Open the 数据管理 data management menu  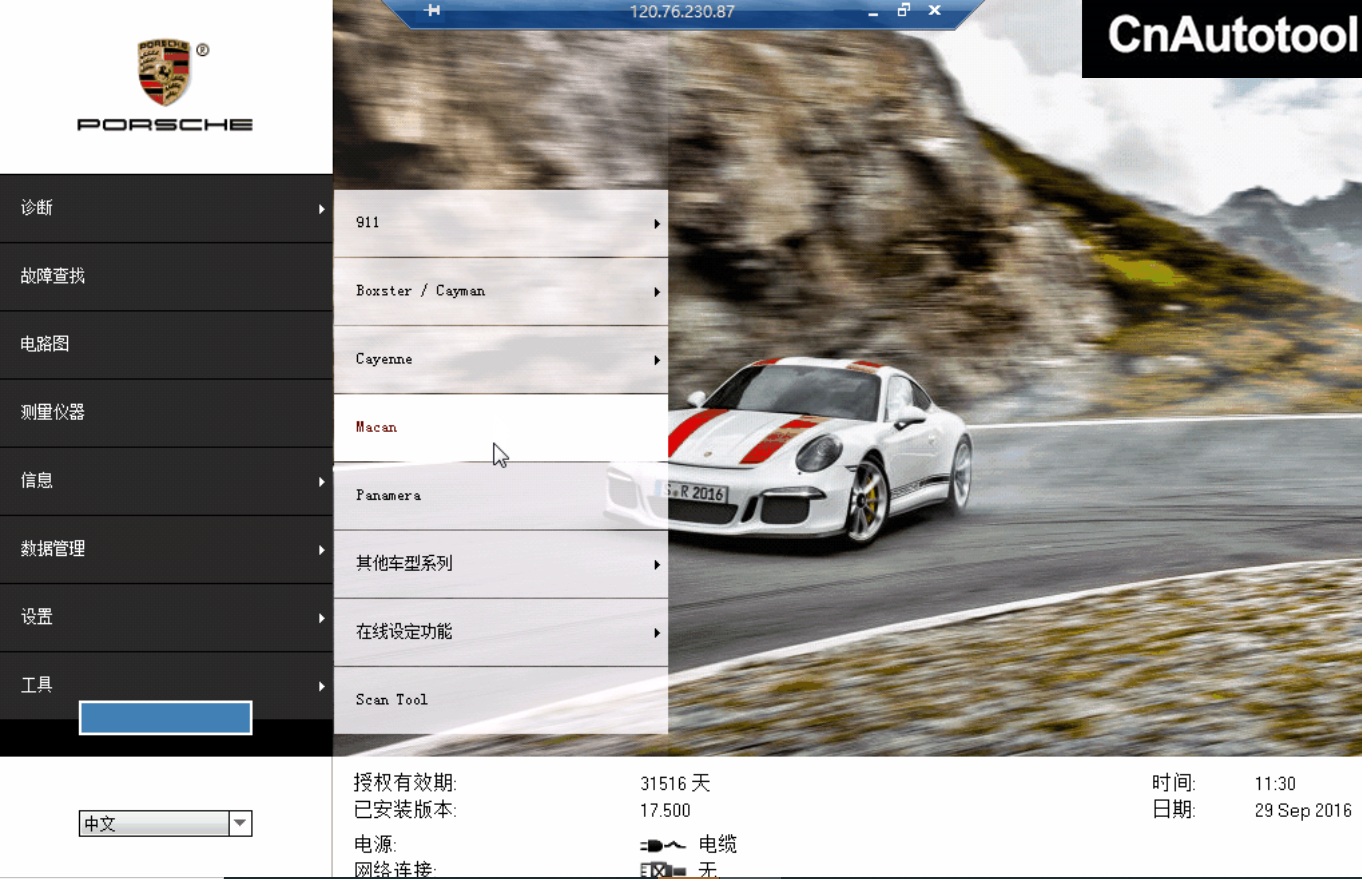(x=166, y=549)
